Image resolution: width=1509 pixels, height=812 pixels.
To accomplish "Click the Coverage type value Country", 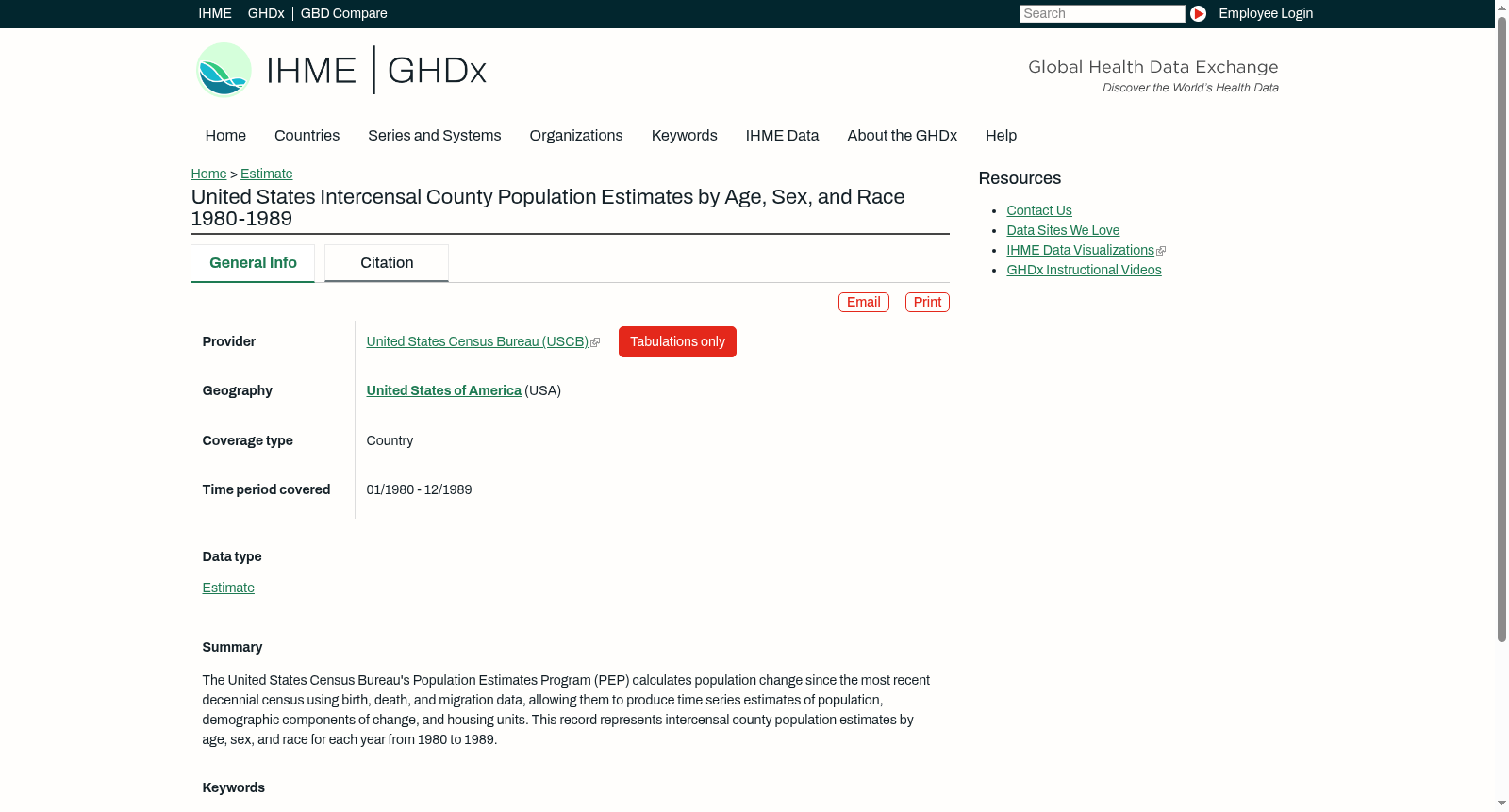I will pos(390,440).
